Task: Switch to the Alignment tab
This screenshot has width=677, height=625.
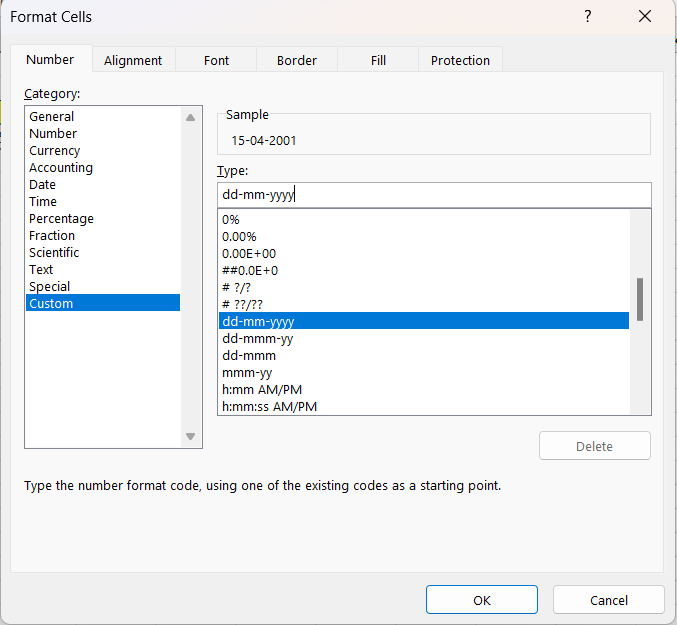Action: tap(133, 60)
